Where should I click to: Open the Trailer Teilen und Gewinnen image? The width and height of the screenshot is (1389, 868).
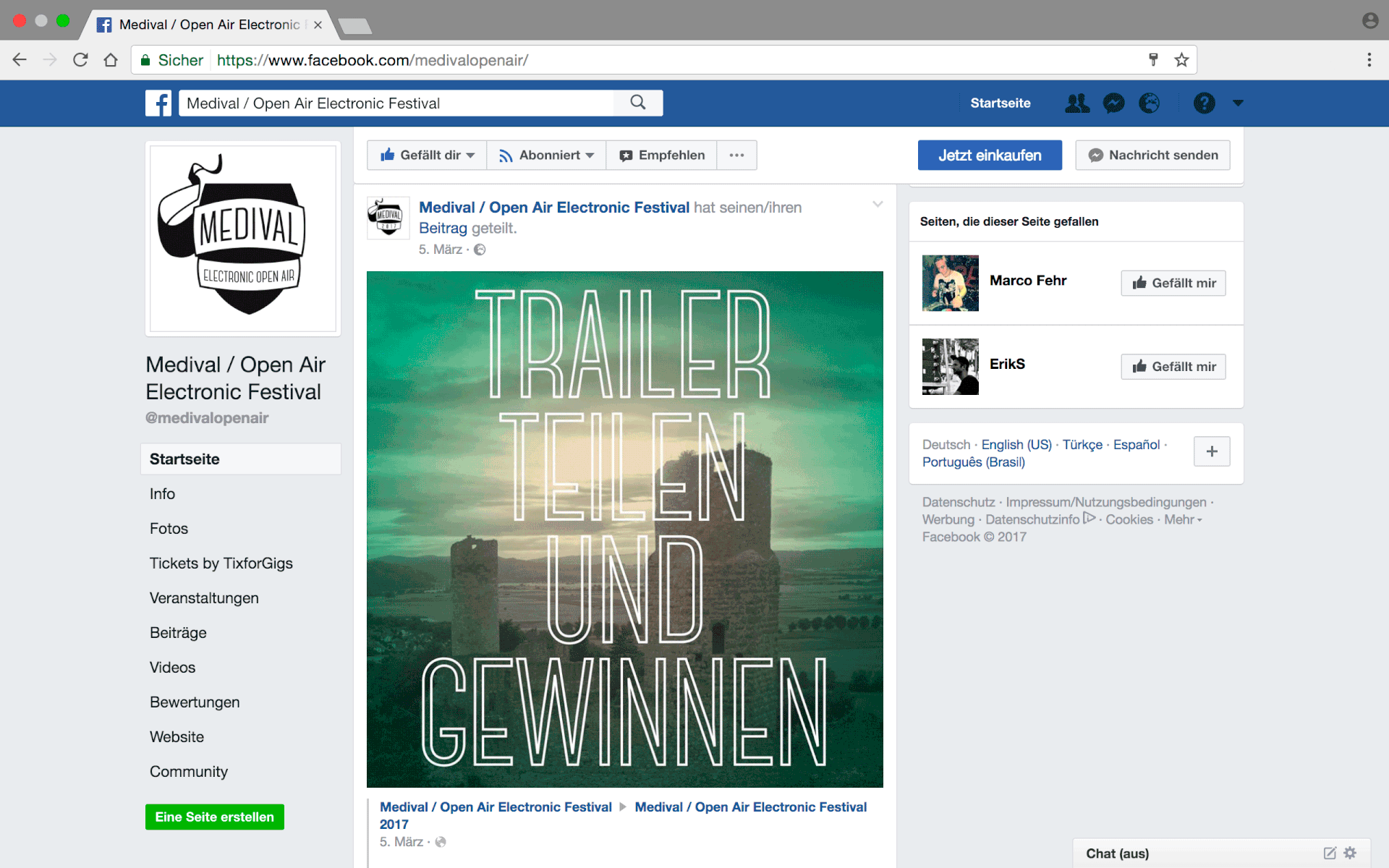625,529
